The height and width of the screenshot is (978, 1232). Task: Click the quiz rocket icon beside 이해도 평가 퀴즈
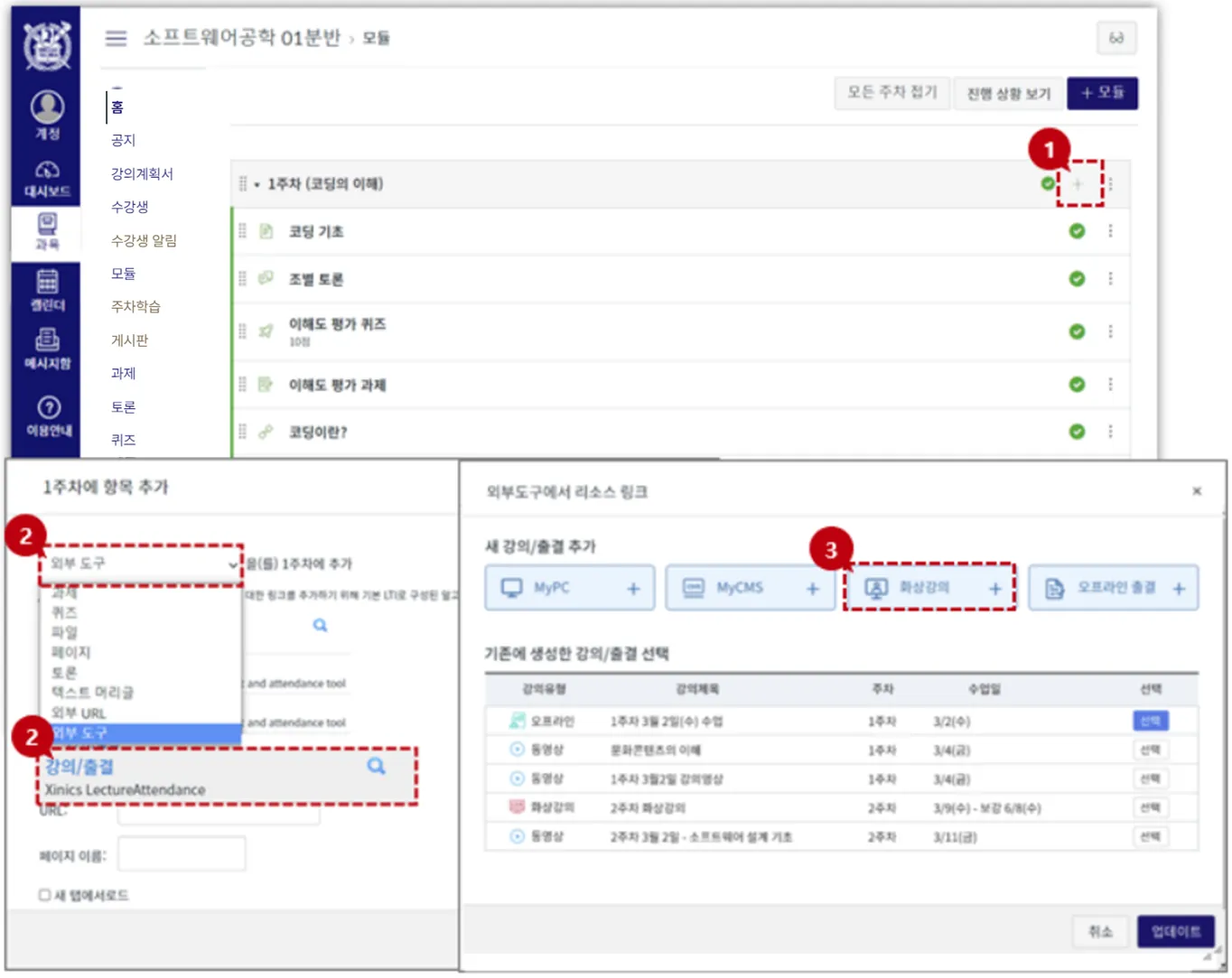[x=266, y=331]
